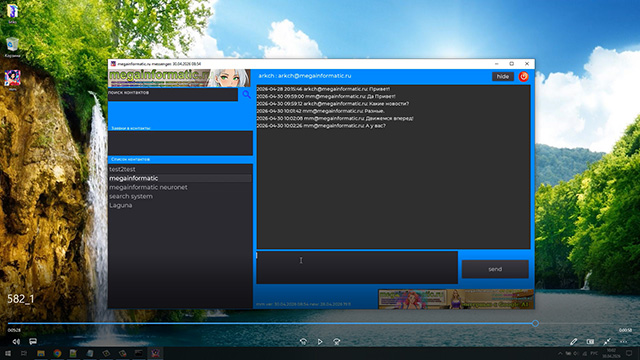This screenshot has height=360, width=640.
Task: Click the Заявки в контакты section label
Action: tap(131, 128)
